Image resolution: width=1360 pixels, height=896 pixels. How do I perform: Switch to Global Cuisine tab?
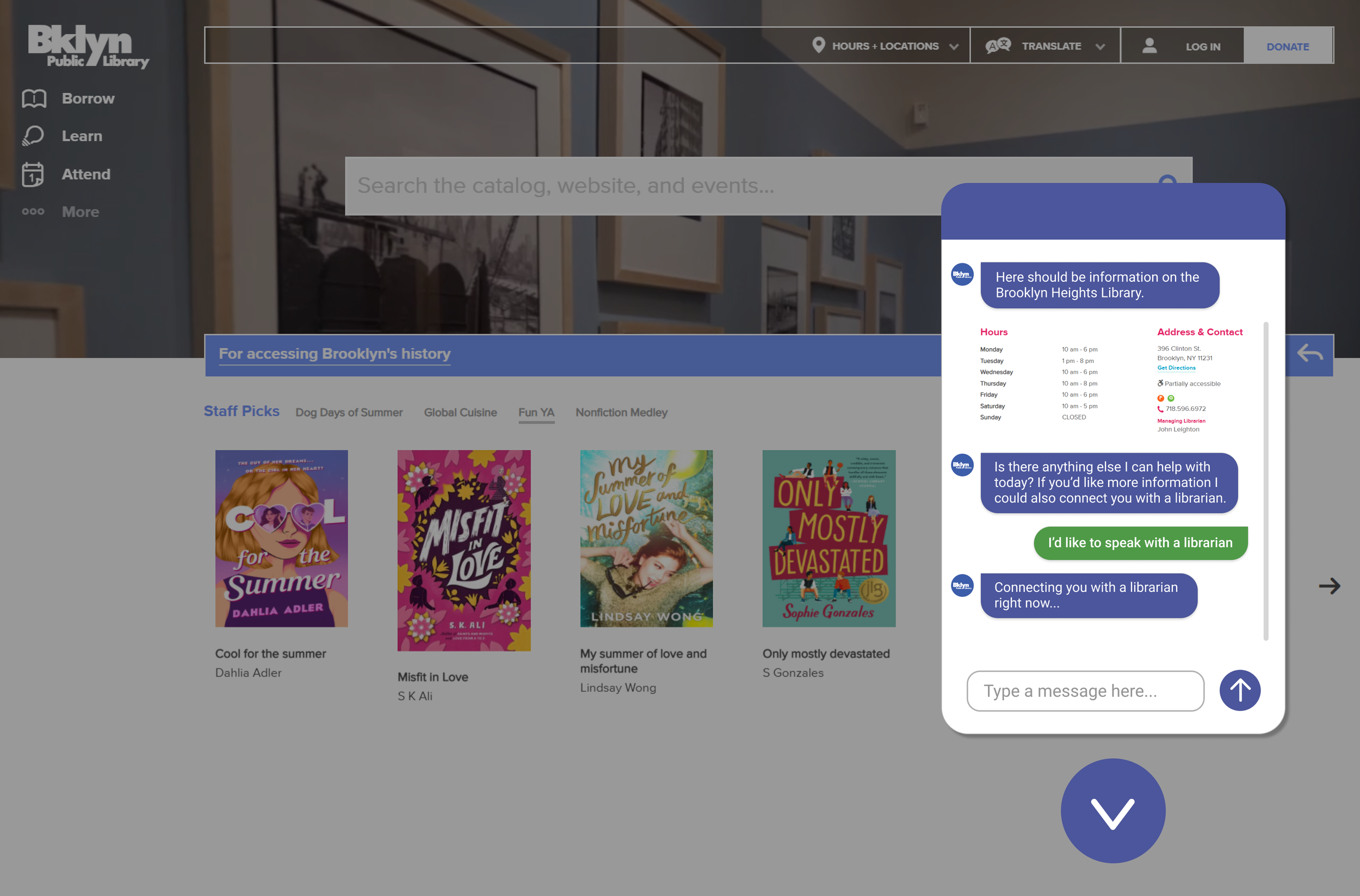click(x=460, y=412)
